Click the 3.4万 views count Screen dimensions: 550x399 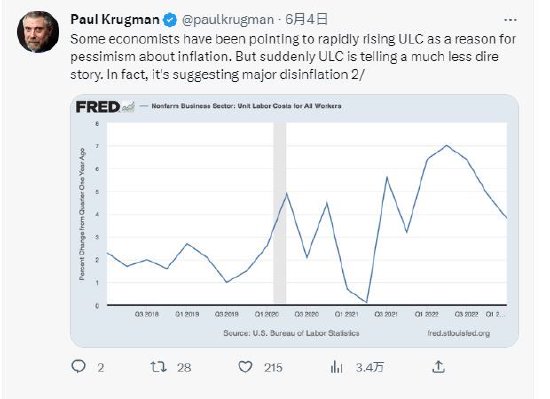click(x=370, y=367)
